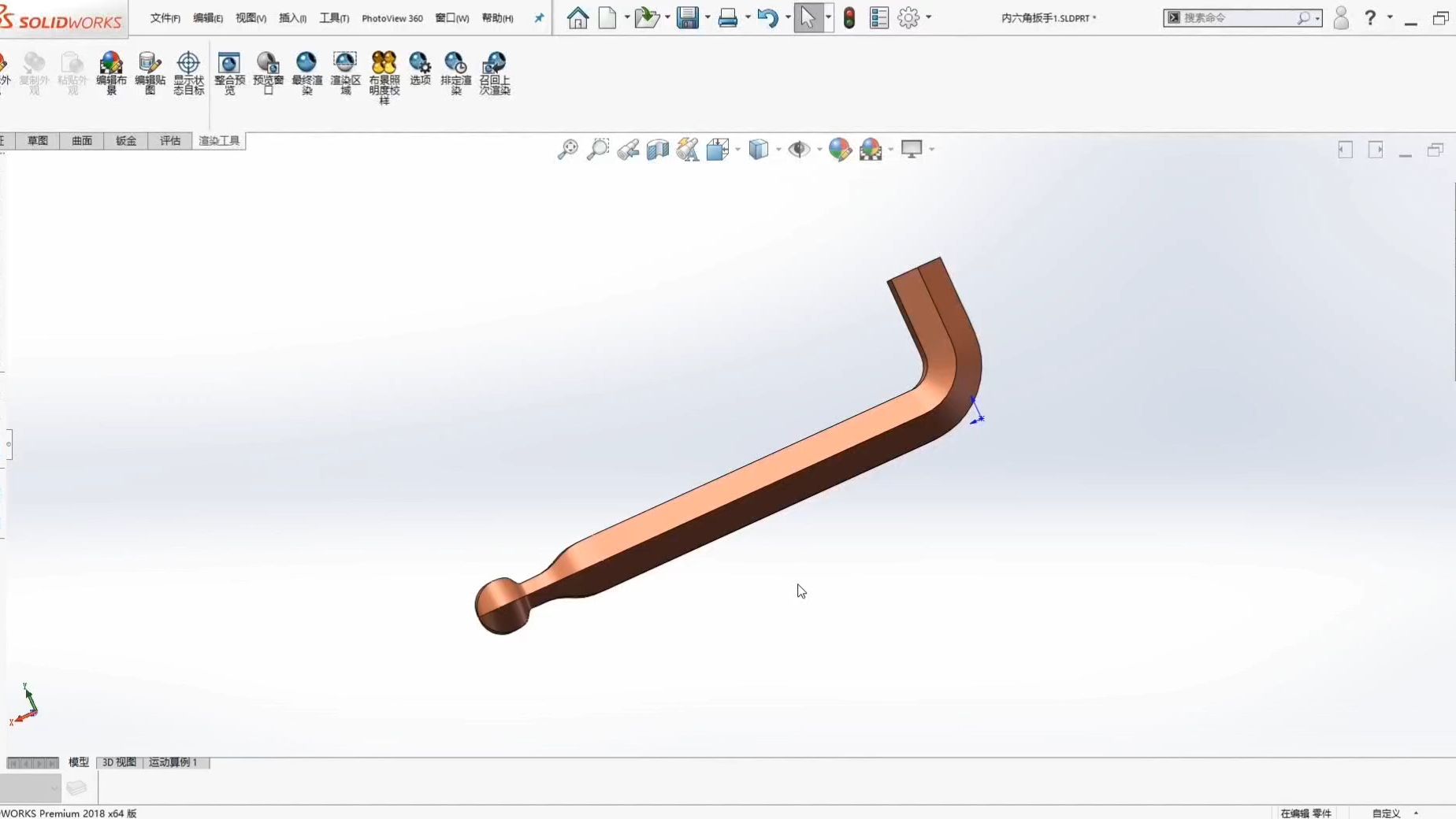Expand the View Orientation dropdown arrow
Viewport: 1456px width, 819px height.
pos(737,150)
